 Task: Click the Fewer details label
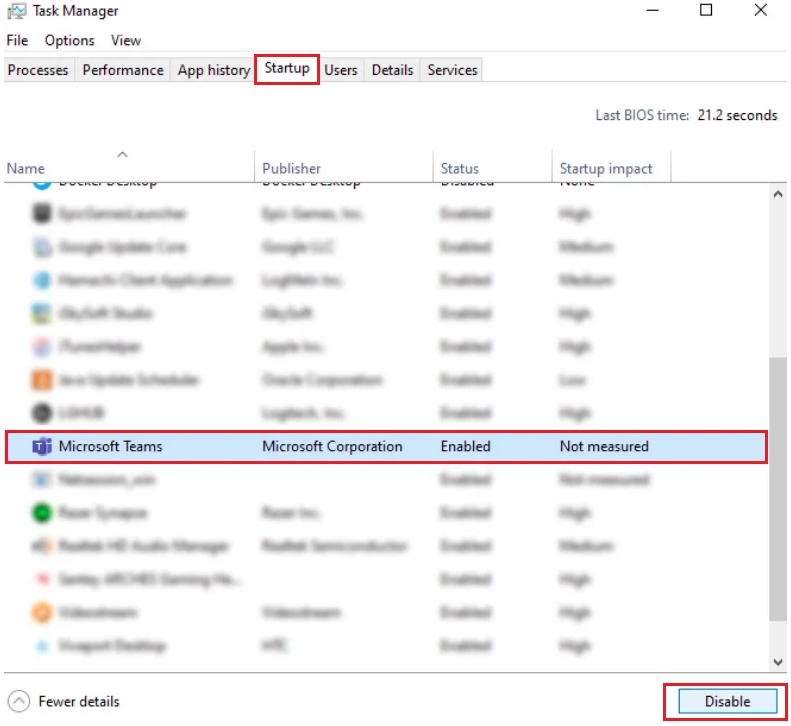[79, 701]
